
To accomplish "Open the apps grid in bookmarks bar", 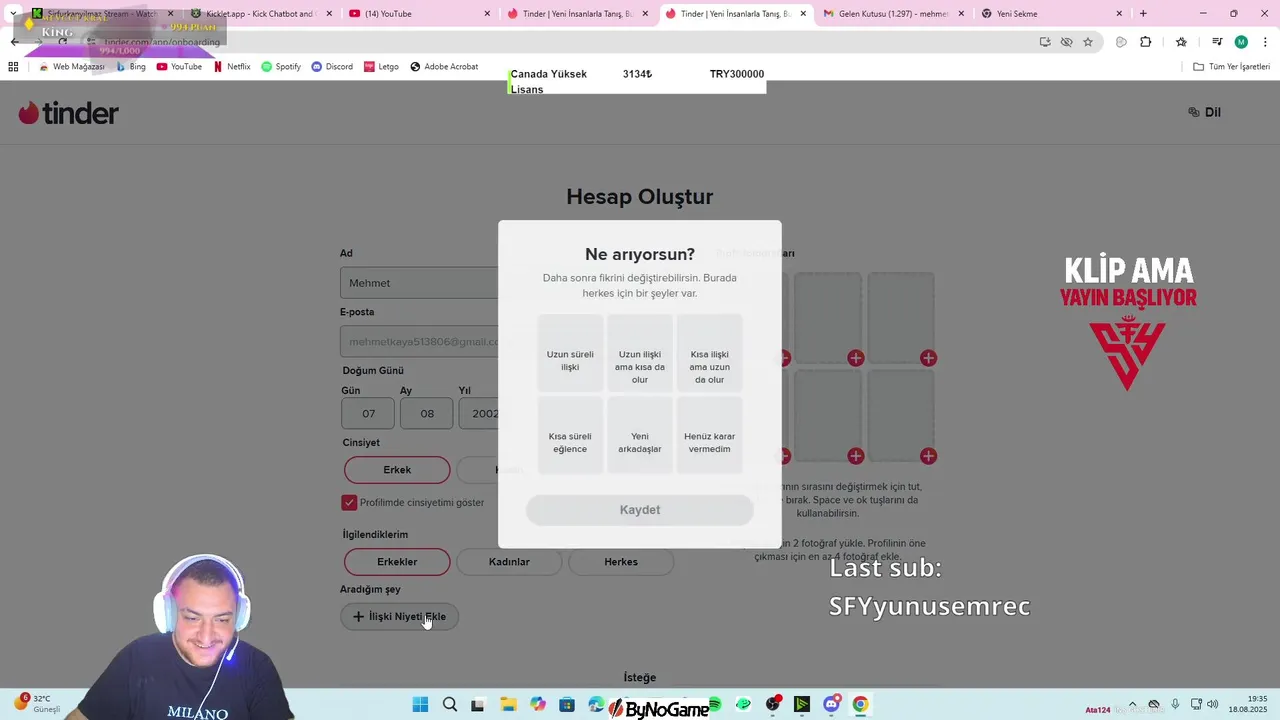I will coord(13,67).
